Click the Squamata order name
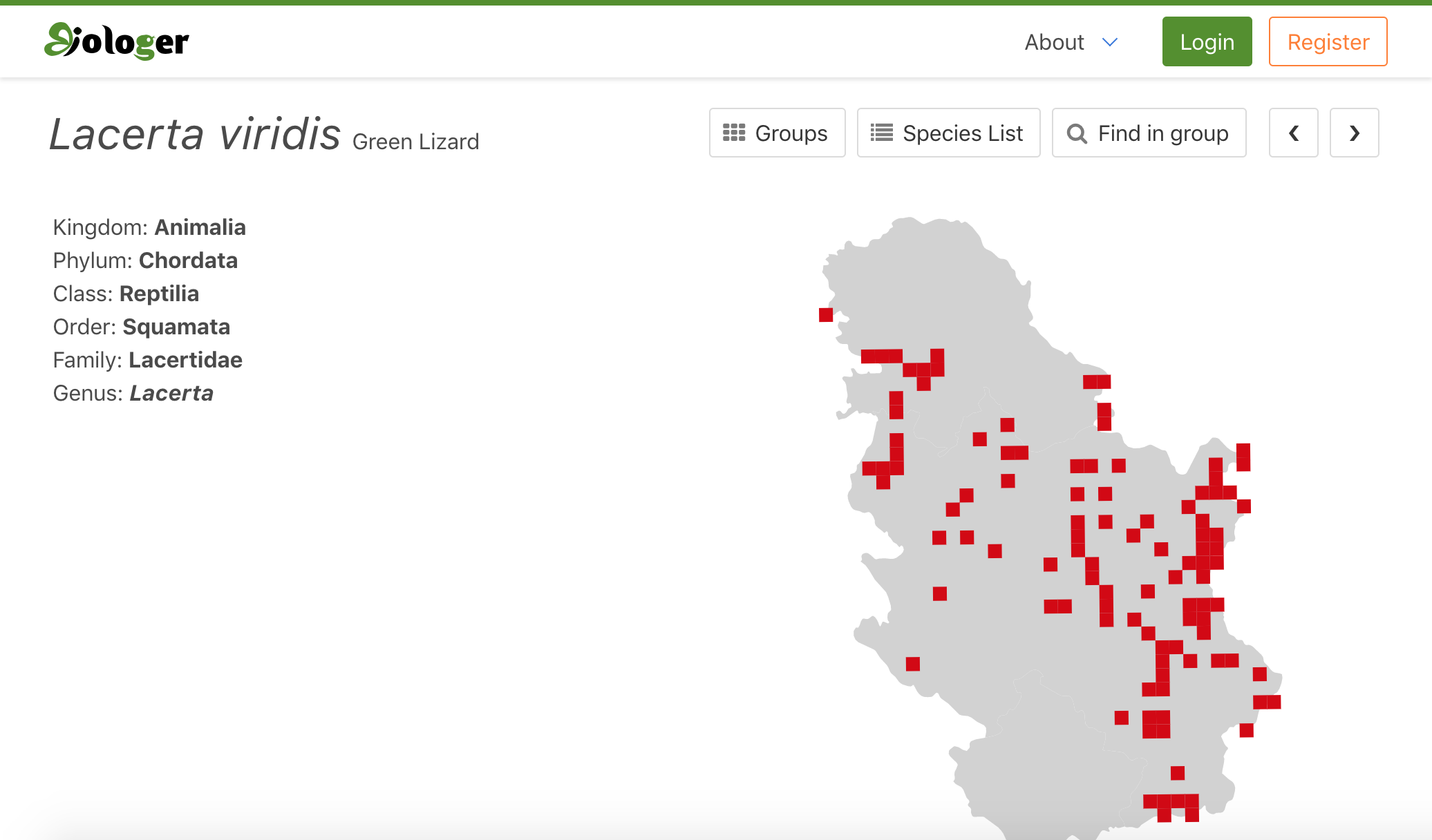The image size is (1432, 840). [176, 327]
